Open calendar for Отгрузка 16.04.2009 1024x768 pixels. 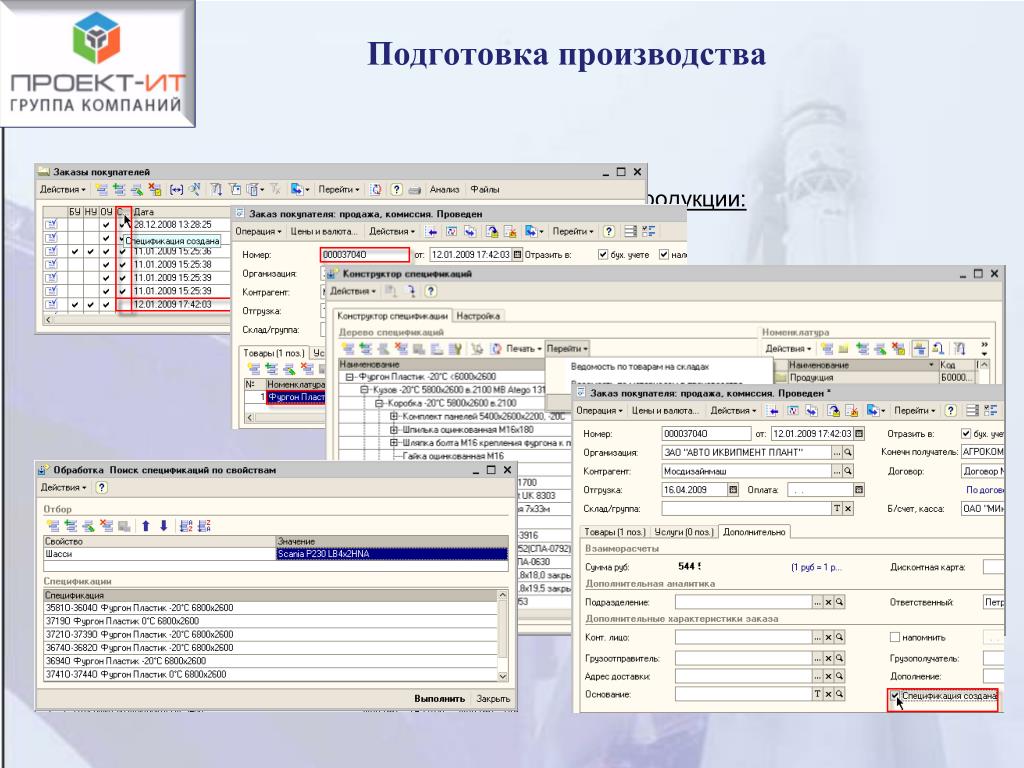[733, 490]
